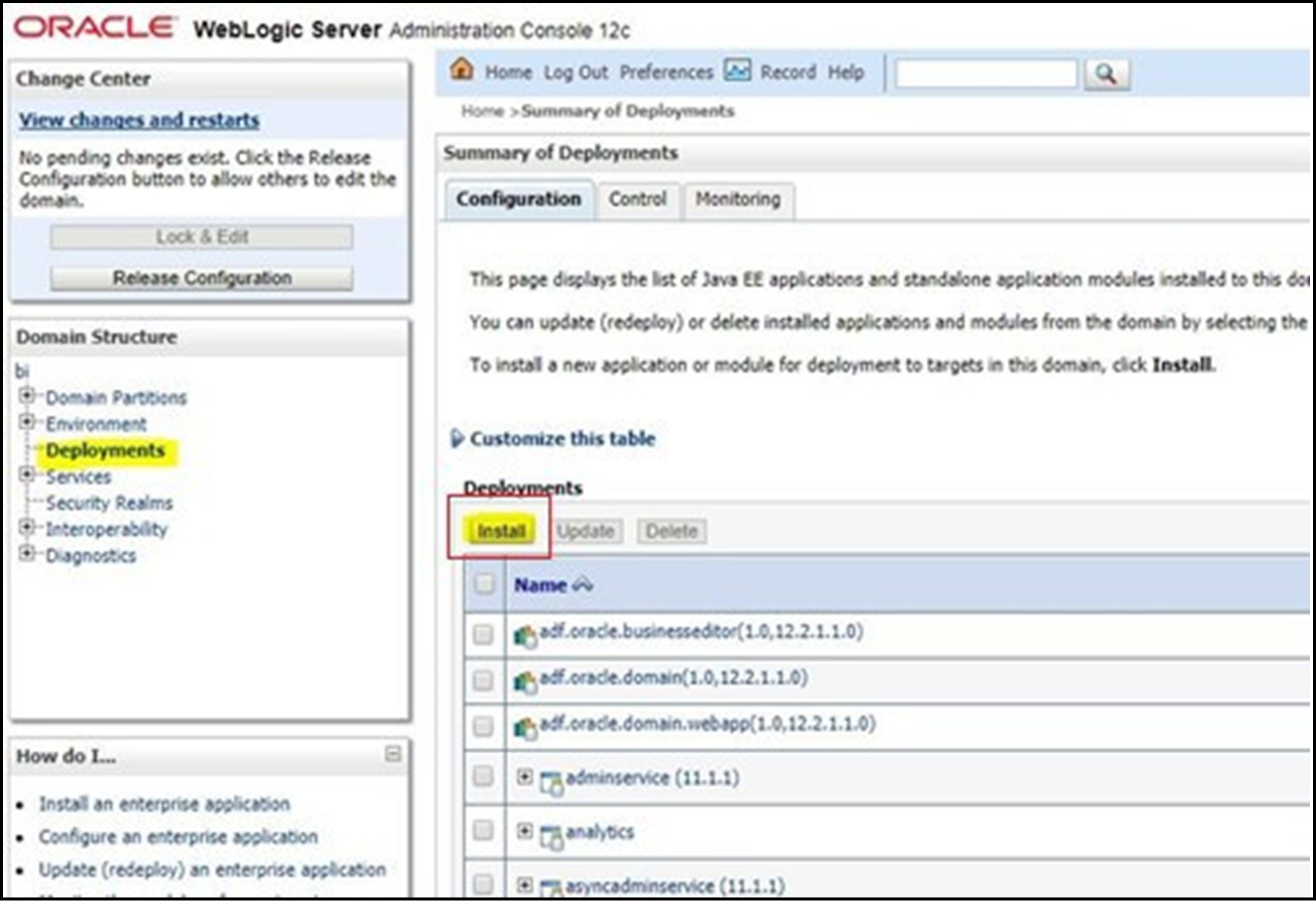Image resolution: width=1316 pixels, height=902 pixels.
Task: Tick the select-all checkbox in Name header
Action: click(x=485, y=584)
